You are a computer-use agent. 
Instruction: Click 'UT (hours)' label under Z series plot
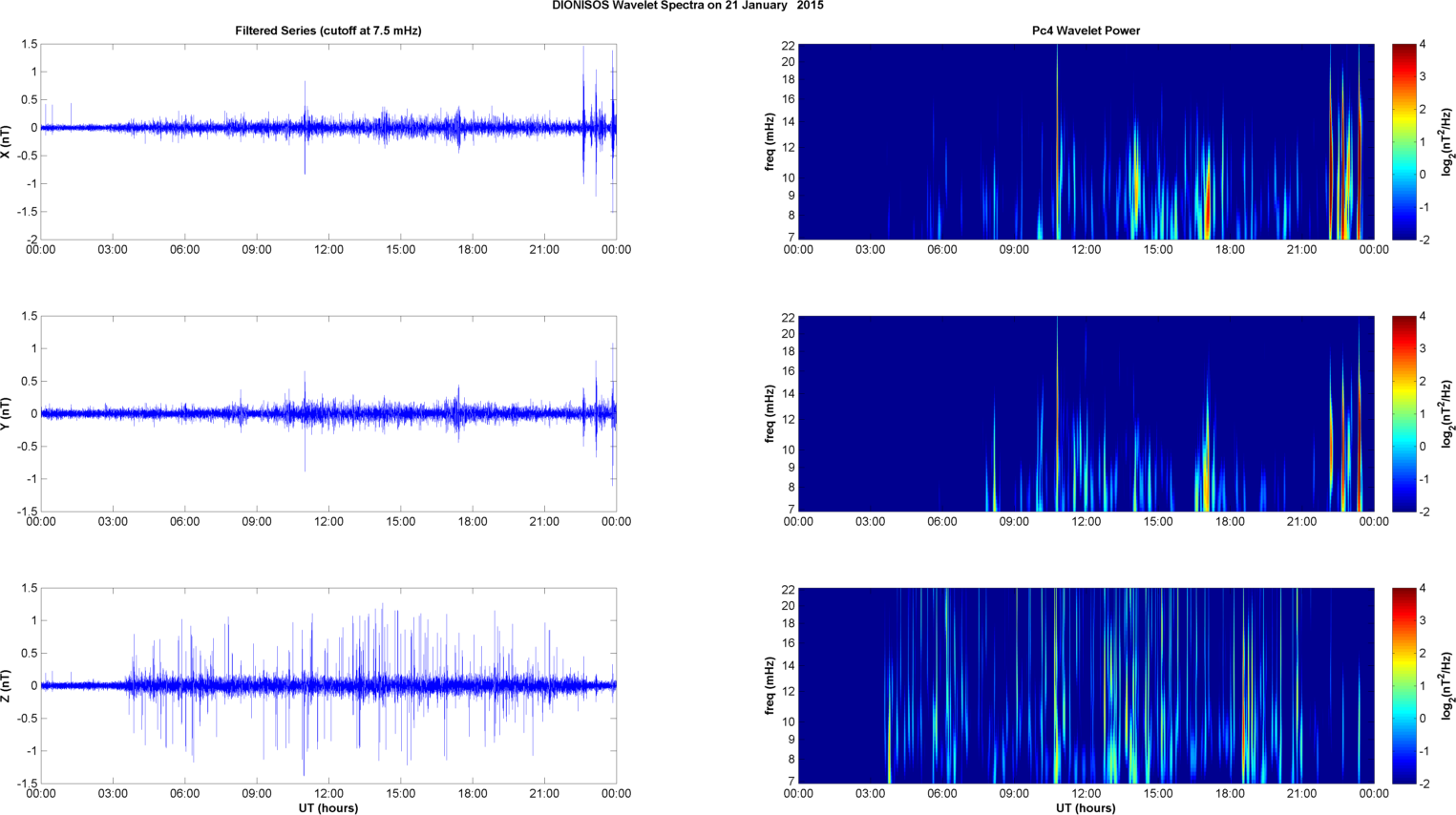pos(328,807)
